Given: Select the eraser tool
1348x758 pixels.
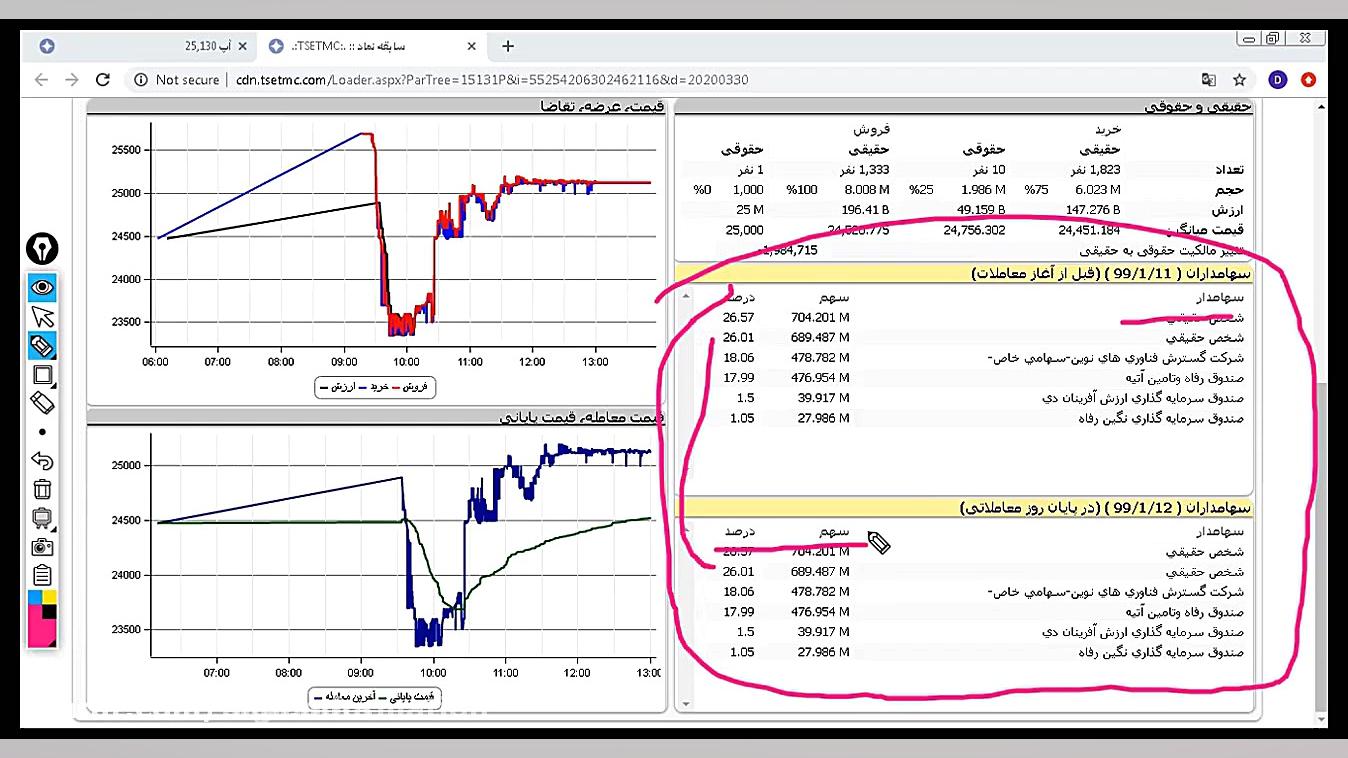Looking at the screenshot, I should 42,403.
